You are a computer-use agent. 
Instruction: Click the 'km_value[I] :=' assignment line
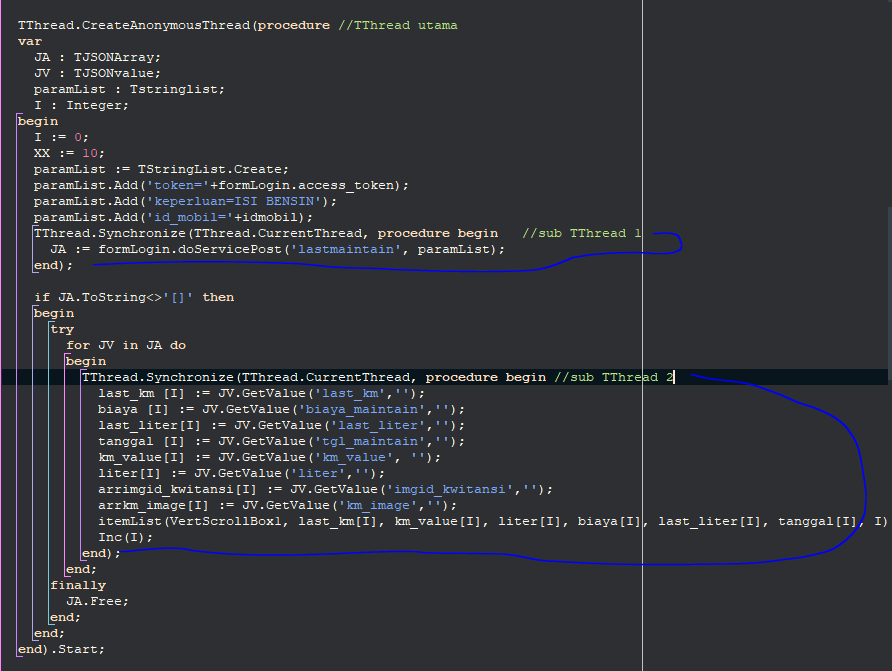coord(270,457)
